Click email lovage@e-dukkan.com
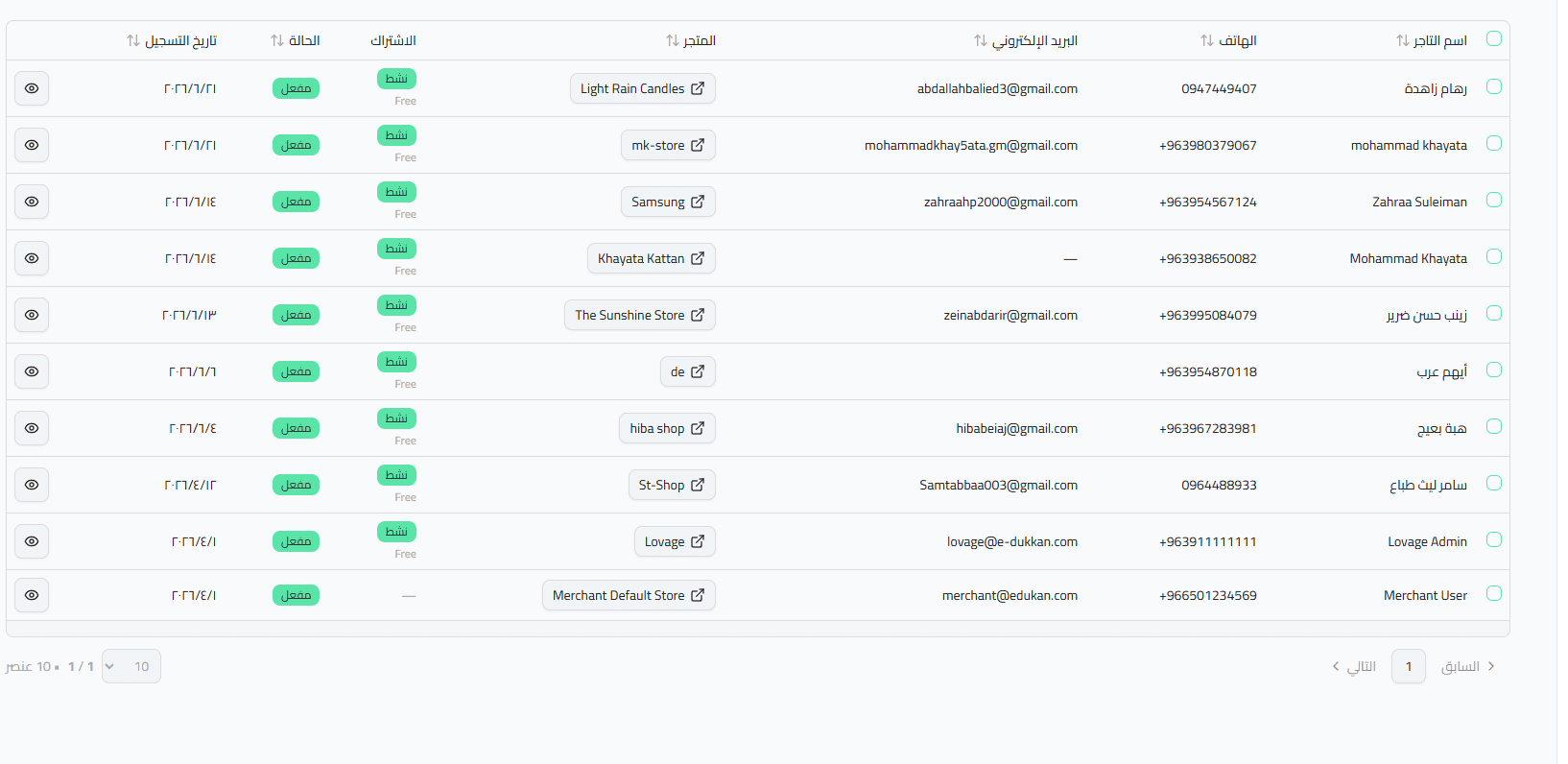1568x764 pixels. pos(1012,541)
